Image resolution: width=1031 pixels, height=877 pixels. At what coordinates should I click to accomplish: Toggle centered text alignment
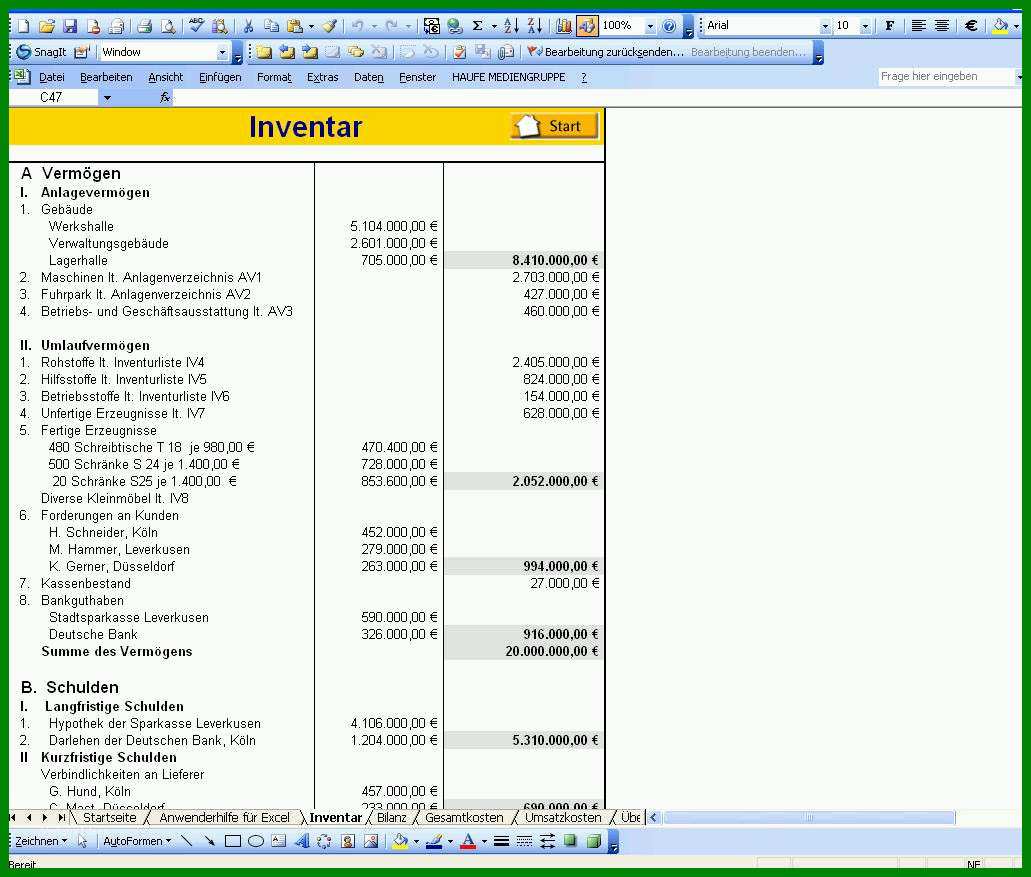942,26
